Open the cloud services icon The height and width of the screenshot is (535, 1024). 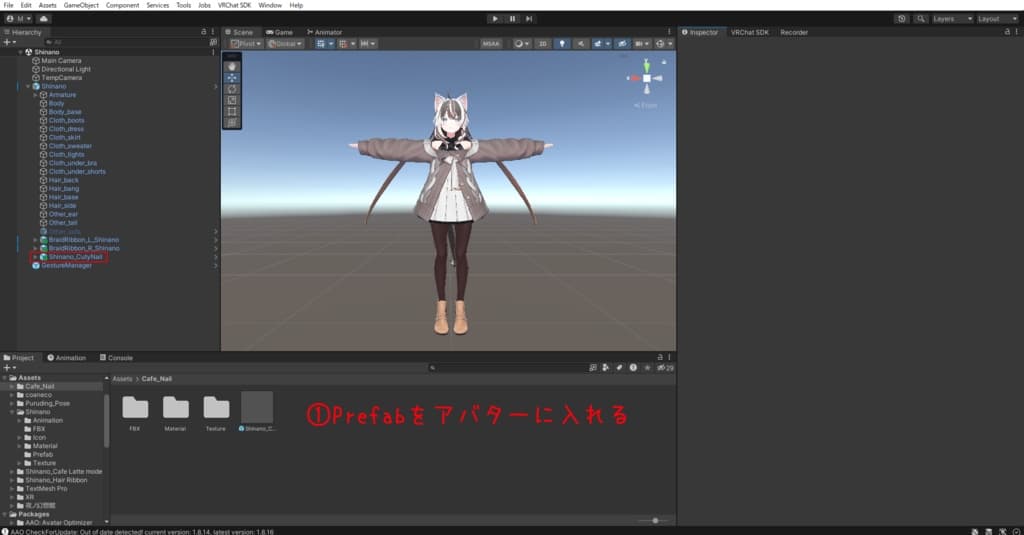(43, 19)
